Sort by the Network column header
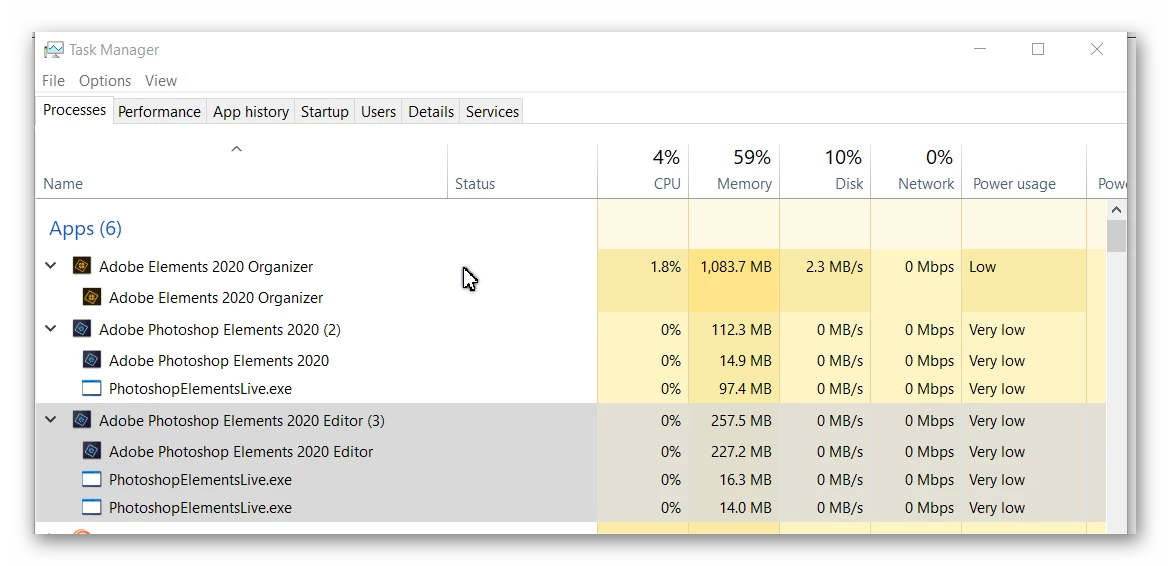 pos(915,171)
